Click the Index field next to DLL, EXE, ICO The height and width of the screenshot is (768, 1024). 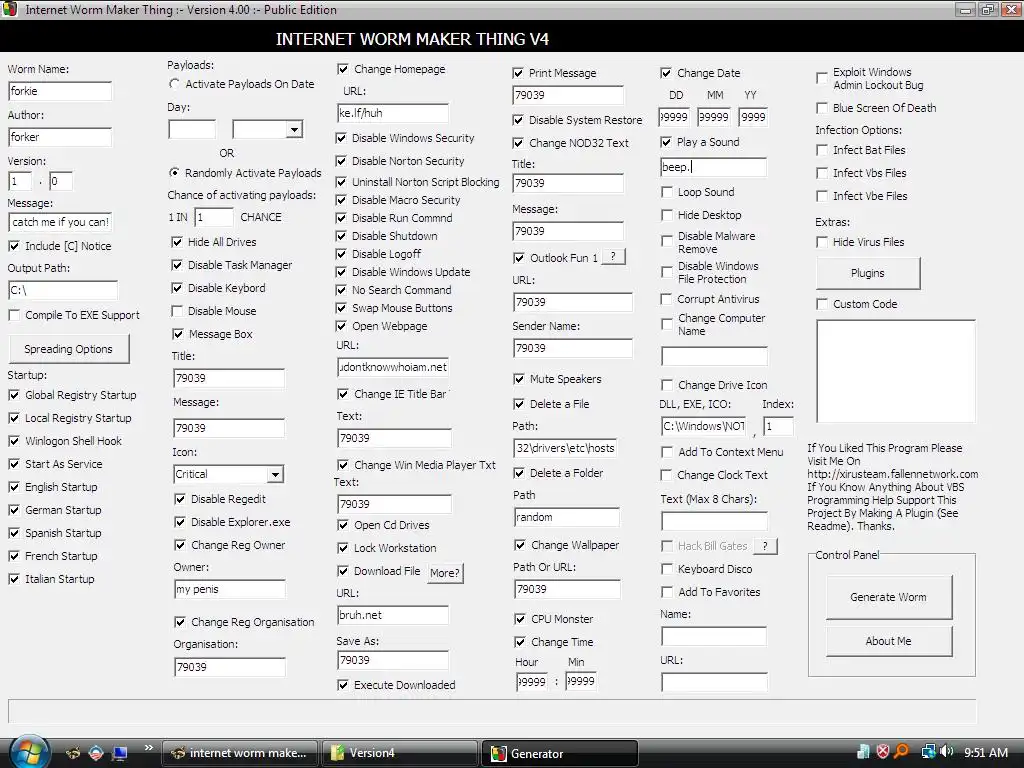click(778, 426)
